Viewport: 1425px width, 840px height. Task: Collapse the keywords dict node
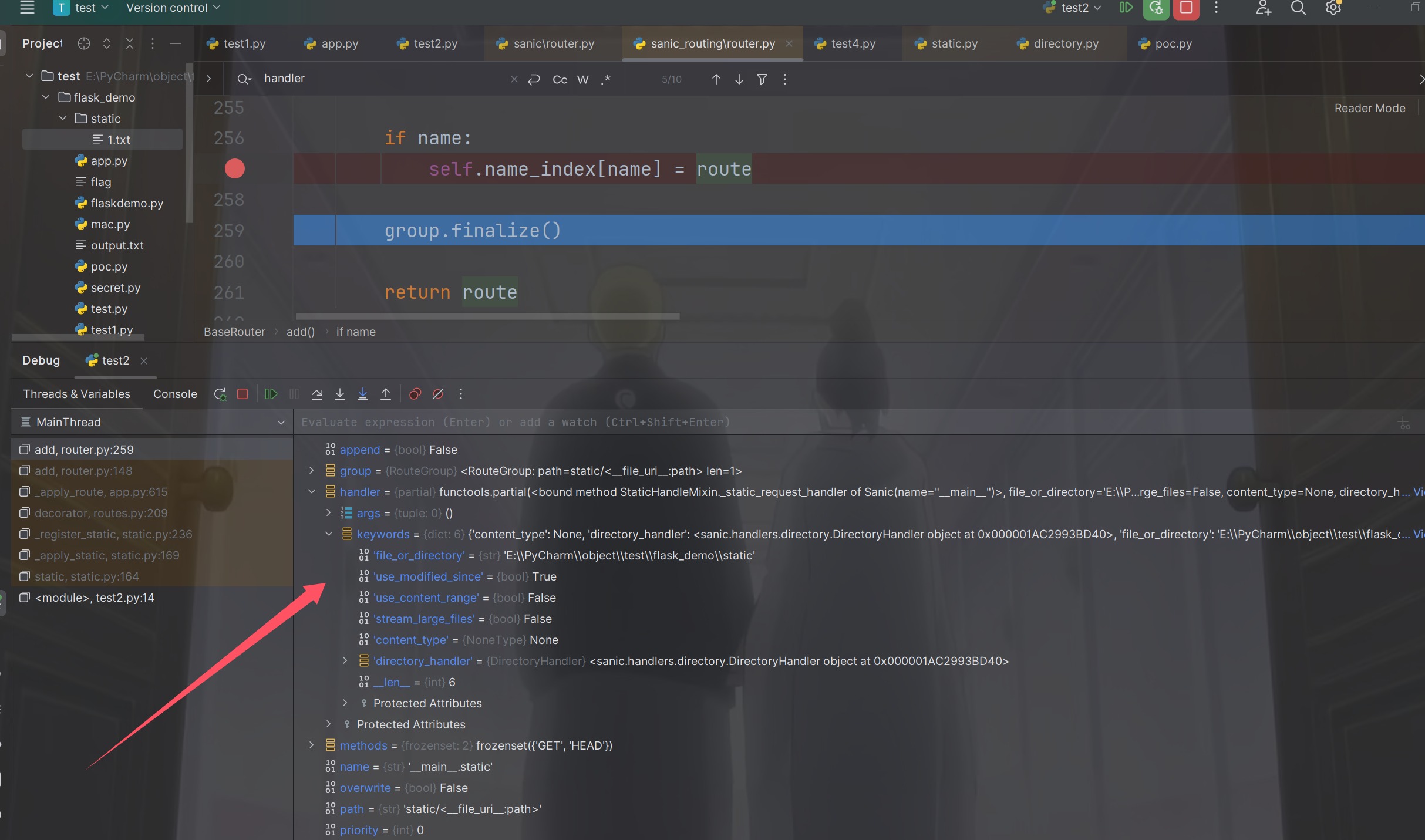pyautogui.click(x=329, y=534)
